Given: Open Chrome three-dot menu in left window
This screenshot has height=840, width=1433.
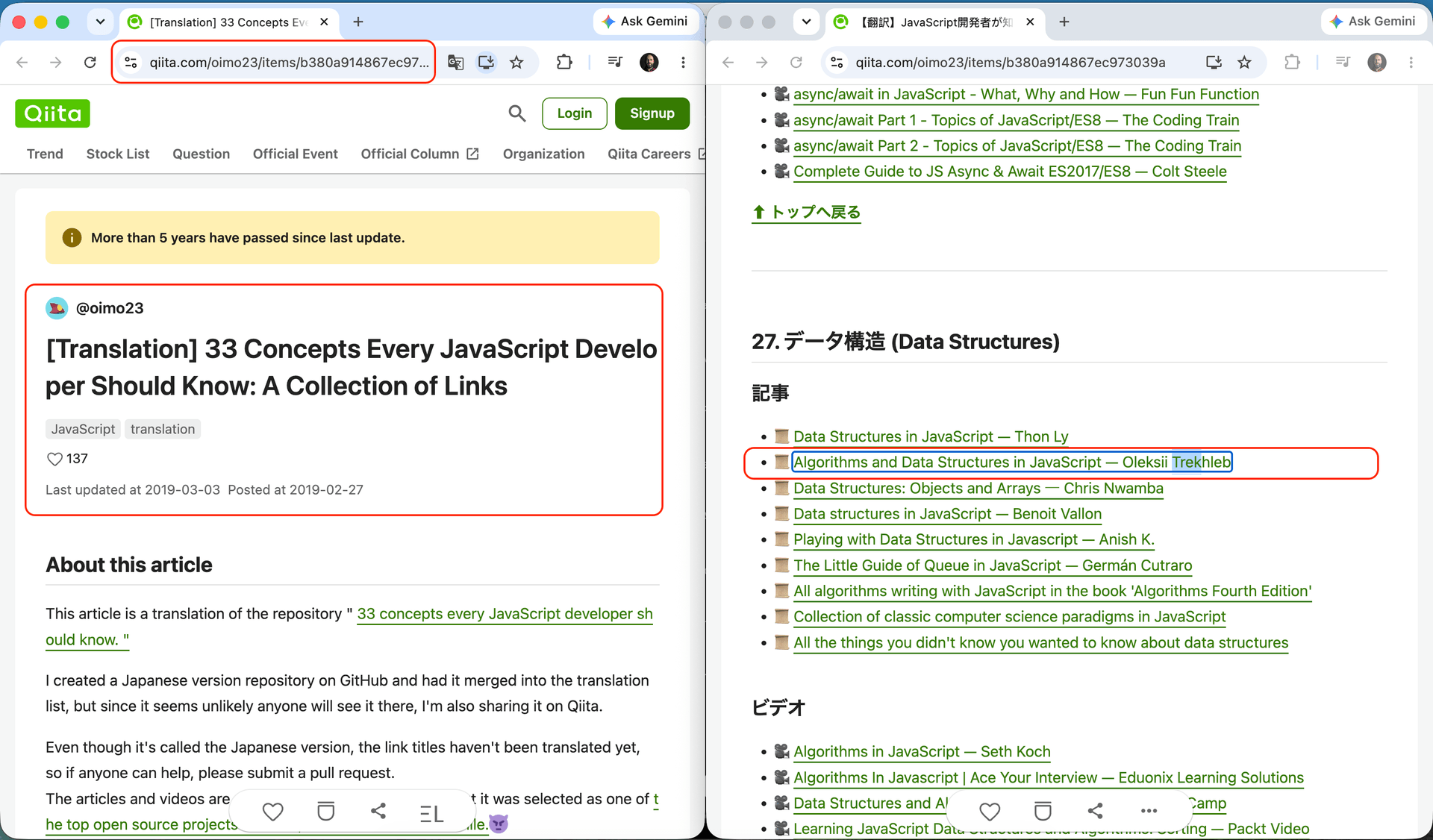Looking at the screenshot, I should coord(683,63).
